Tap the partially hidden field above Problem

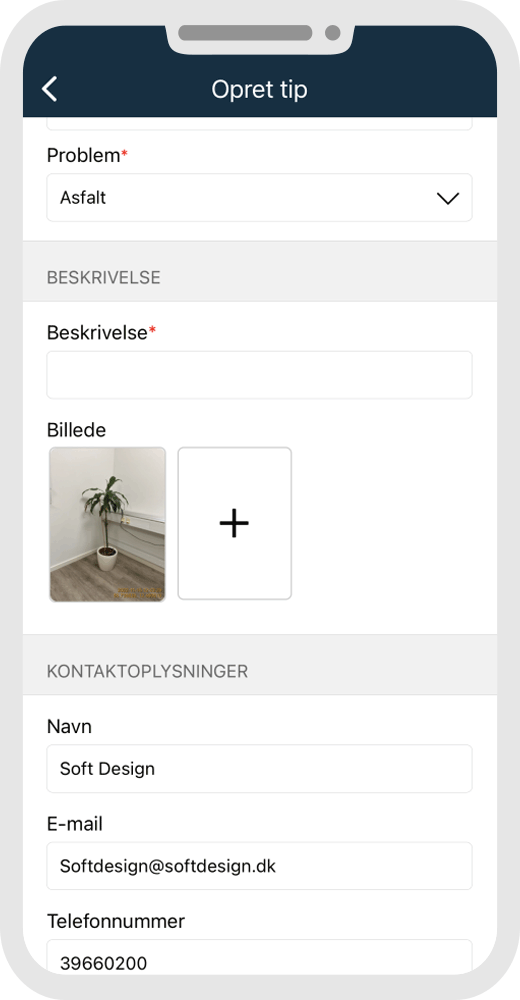tap(259, 124)
